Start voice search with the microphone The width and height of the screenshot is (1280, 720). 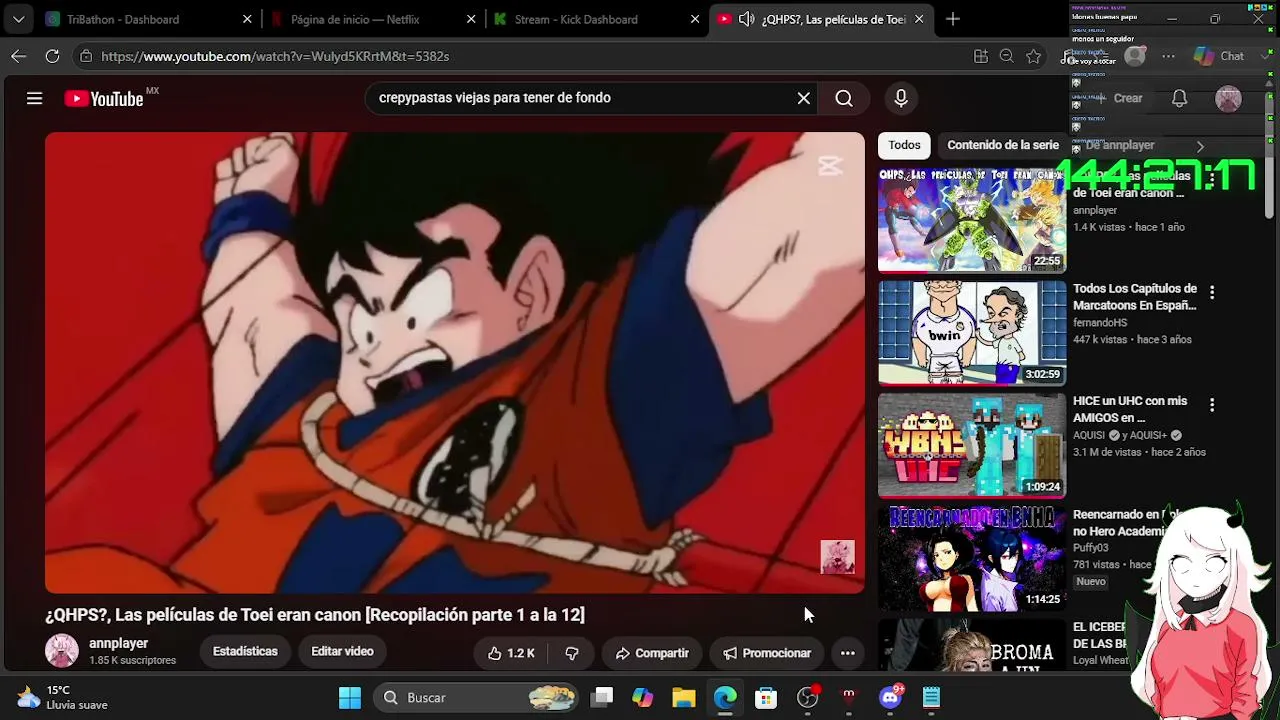click(901, 98)
